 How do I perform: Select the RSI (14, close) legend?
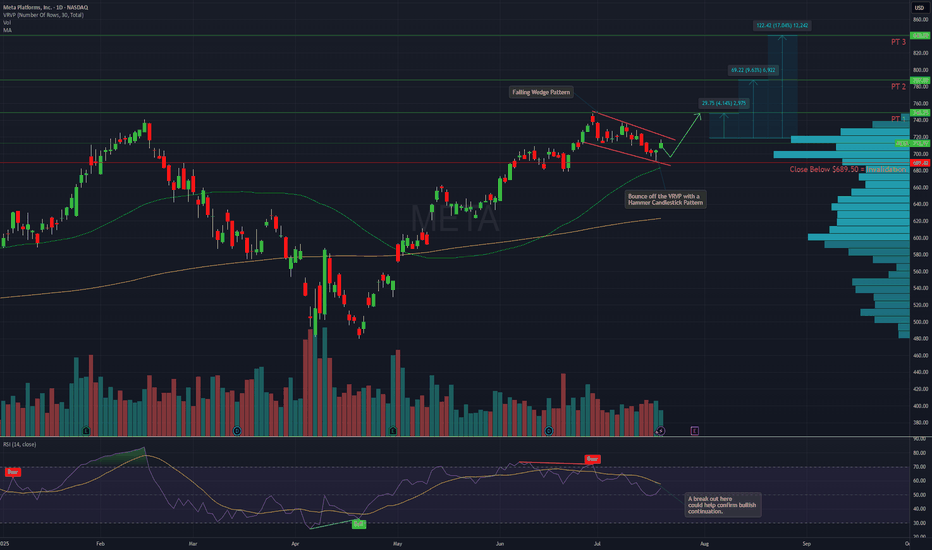click(20, 444)
